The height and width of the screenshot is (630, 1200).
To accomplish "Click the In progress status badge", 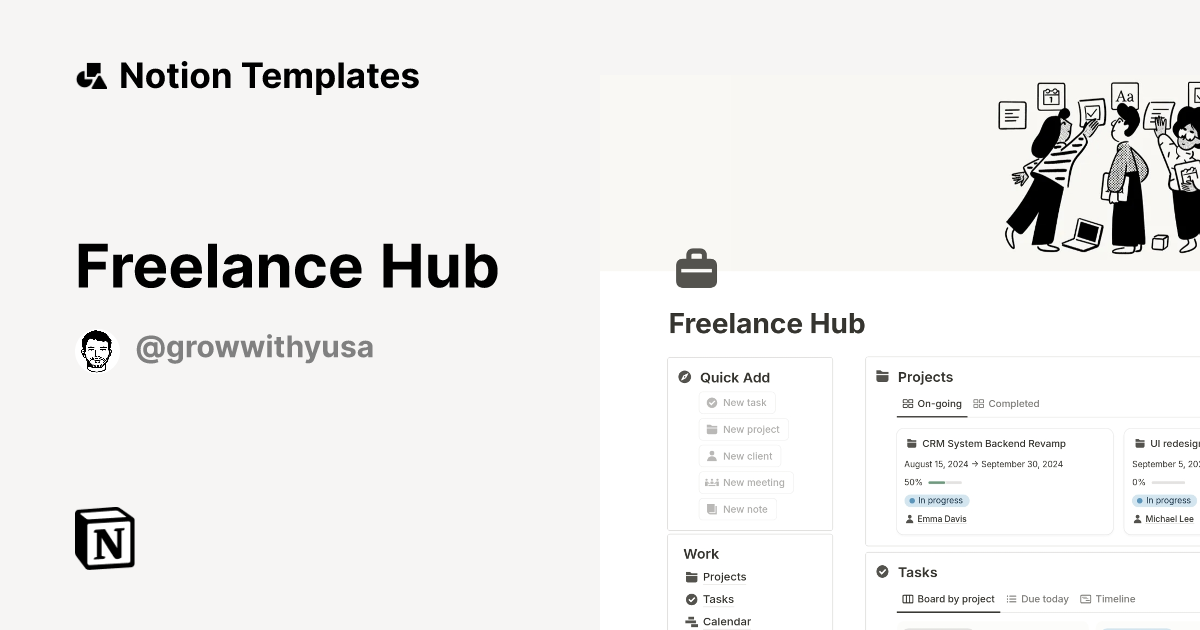I will click(937, 500).
